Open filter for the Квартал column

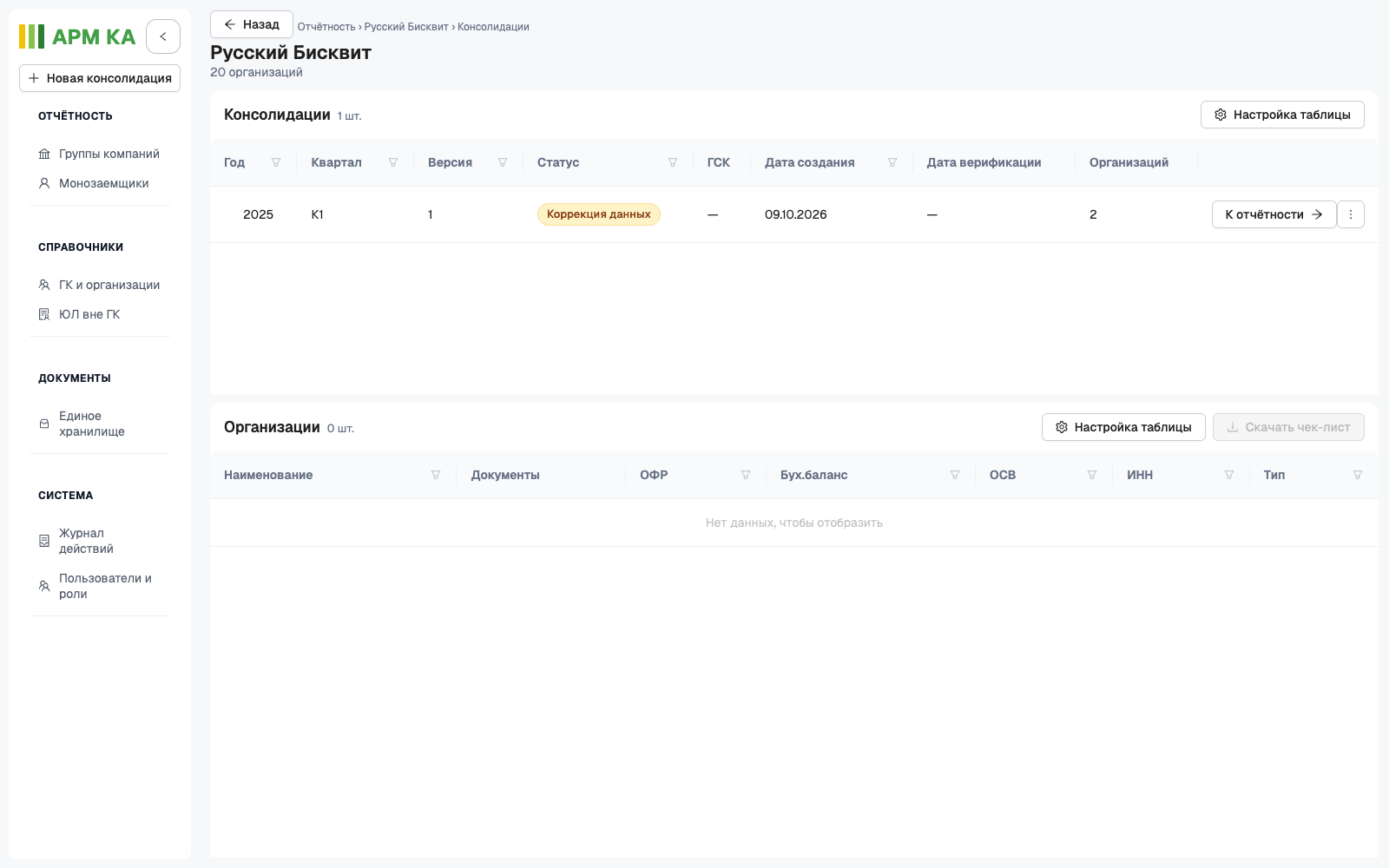click(x=393, y=162)
